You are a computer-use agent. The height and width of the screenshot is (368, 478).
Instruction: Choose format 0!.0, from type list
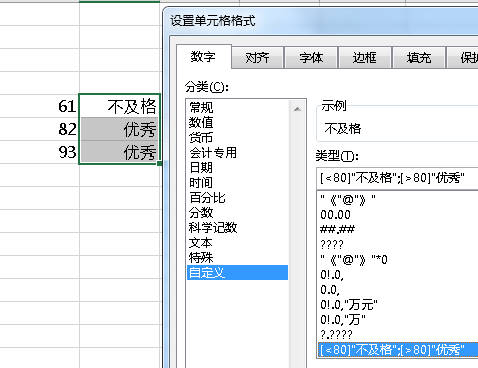[398, 275]
